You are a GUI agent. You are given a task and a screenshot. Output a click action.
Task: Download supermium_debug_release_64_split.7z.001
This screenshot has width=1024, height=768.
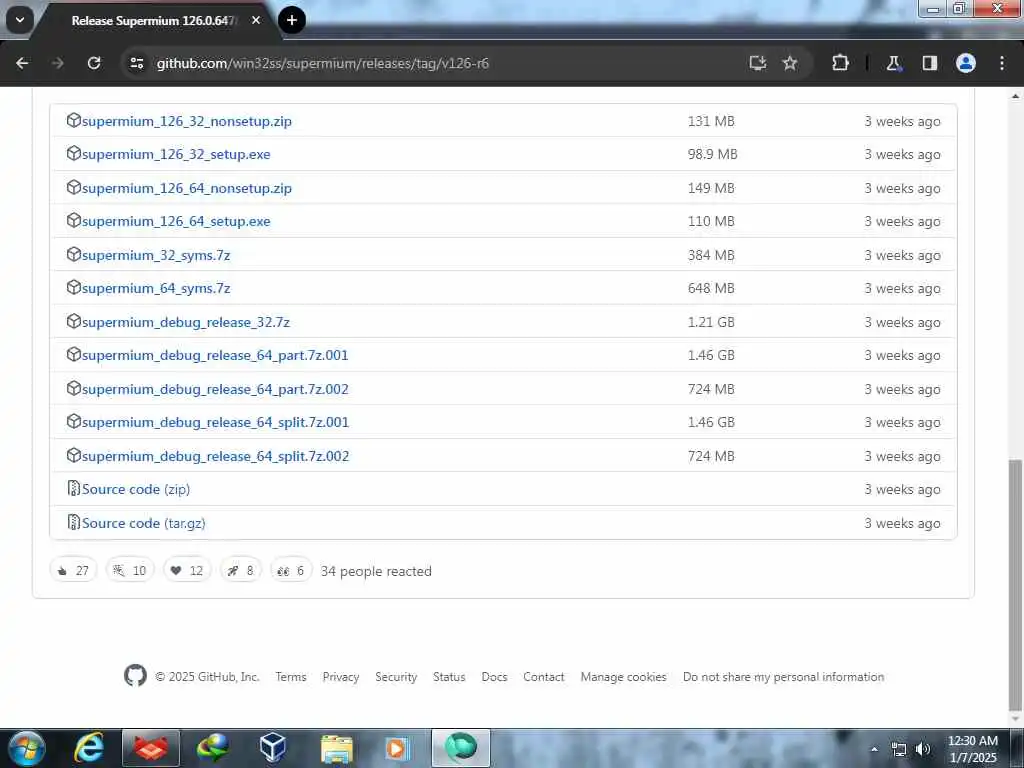216,423
